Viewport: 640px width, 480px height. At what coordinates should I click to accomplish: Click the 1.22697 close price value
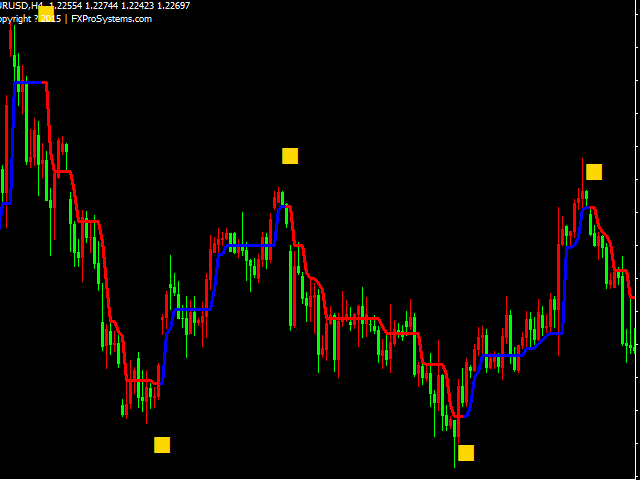[173, 6]
